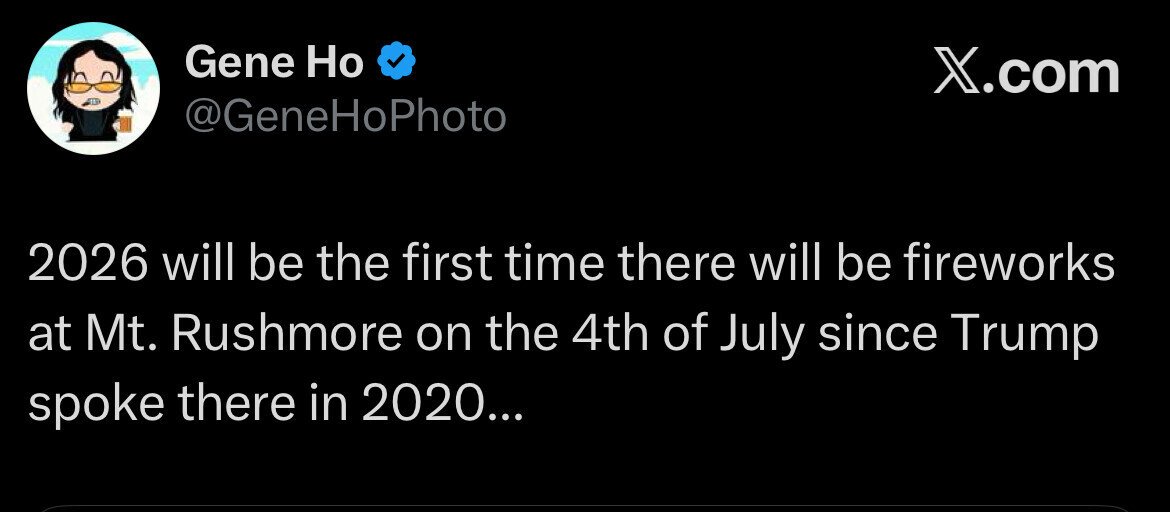The image size is (1170, 512).
Task: Click "2020…" at the end of the post
Action: tap(442, 403)
